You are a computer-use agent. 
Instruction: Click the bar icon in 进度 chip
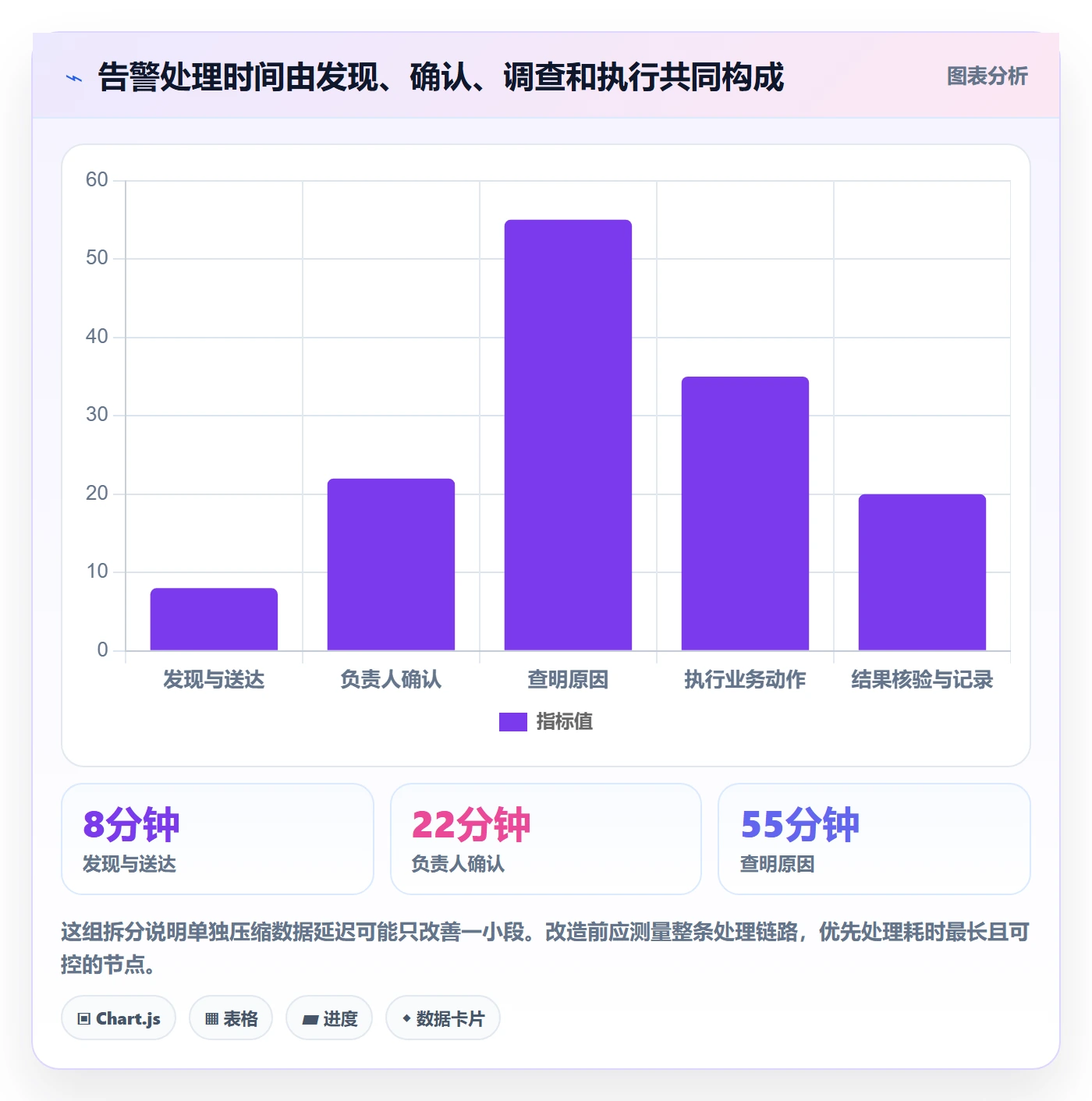[310, 1019]
